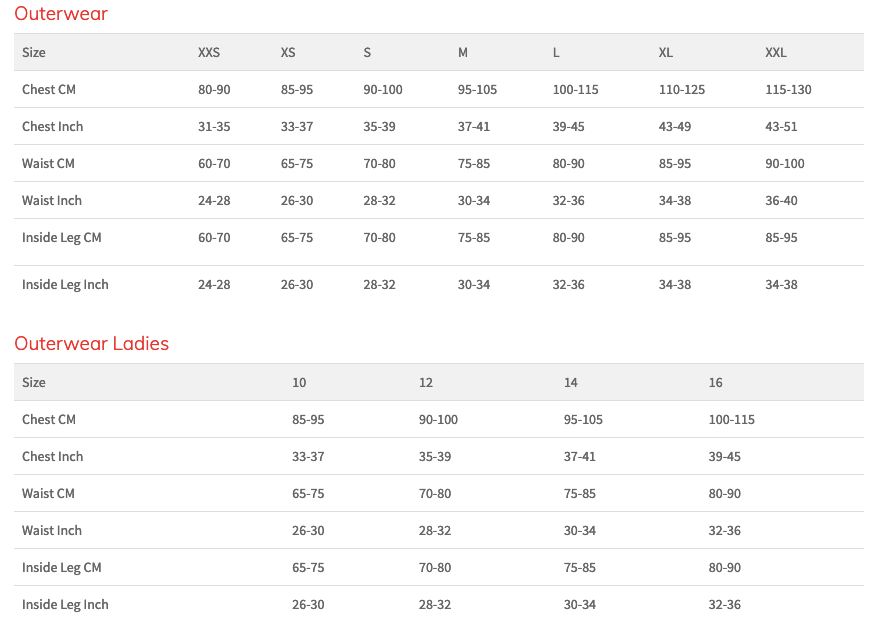Click Chest CM row label in Outerwear table
Screen dimensions: 877x622
(49, 89)
